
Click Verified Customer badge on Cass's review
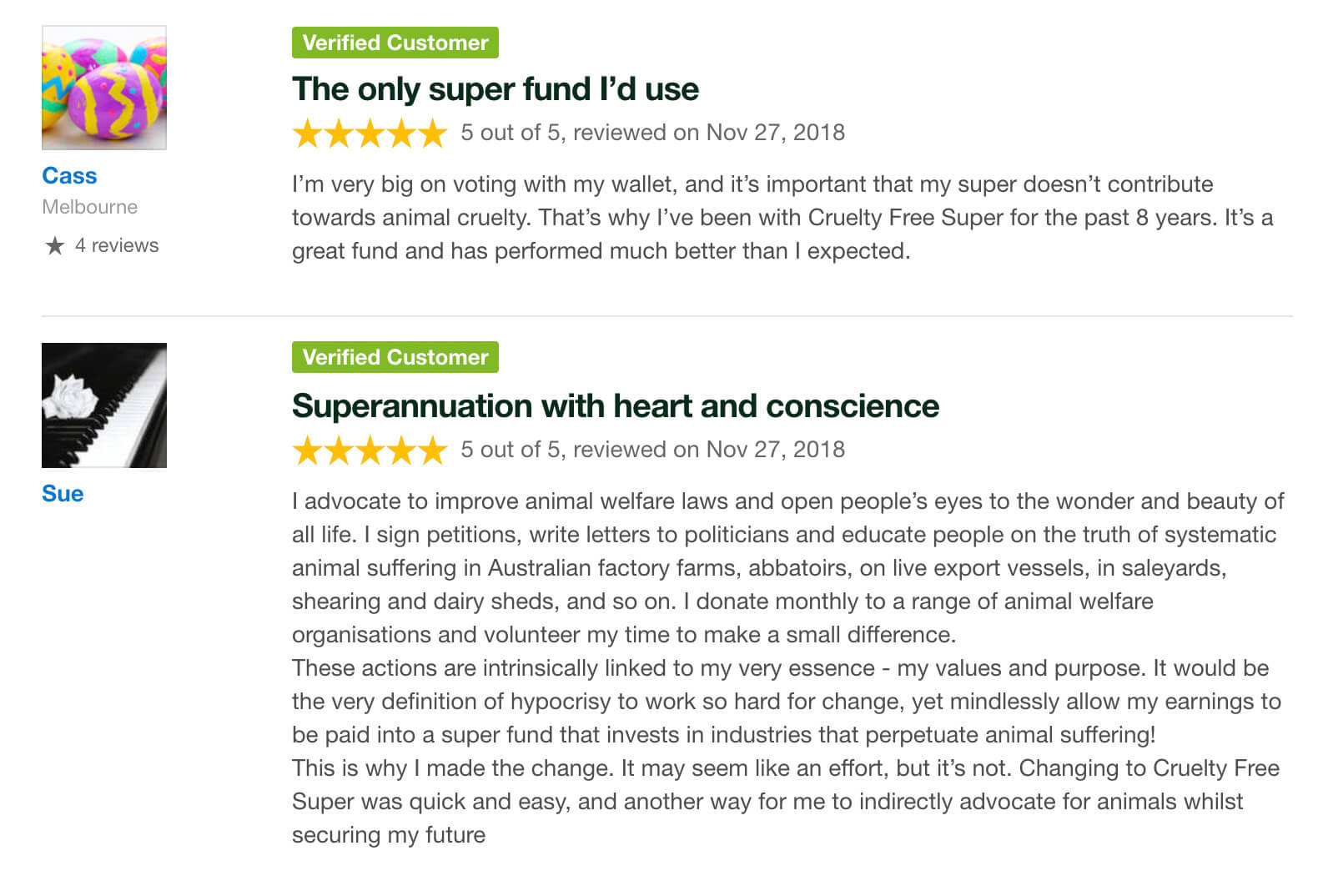coord(395,43)
